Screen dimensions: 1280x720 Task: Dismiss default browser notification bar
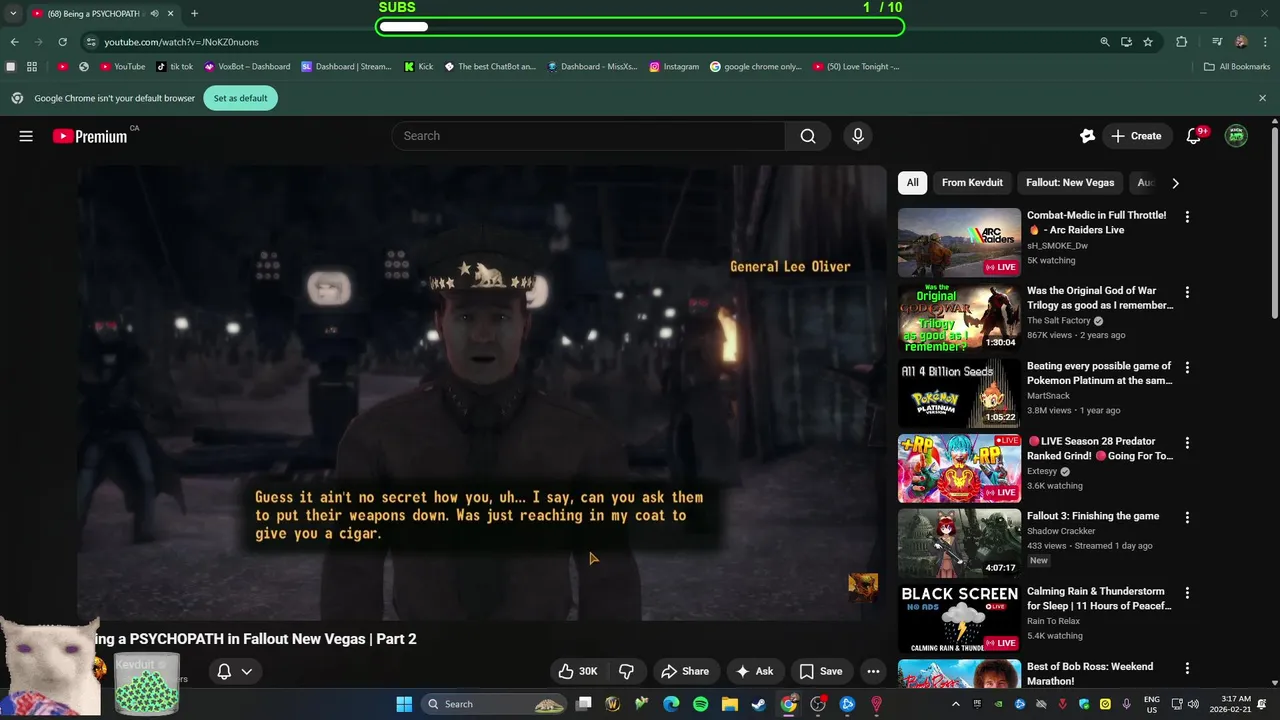click(1262, 98)
